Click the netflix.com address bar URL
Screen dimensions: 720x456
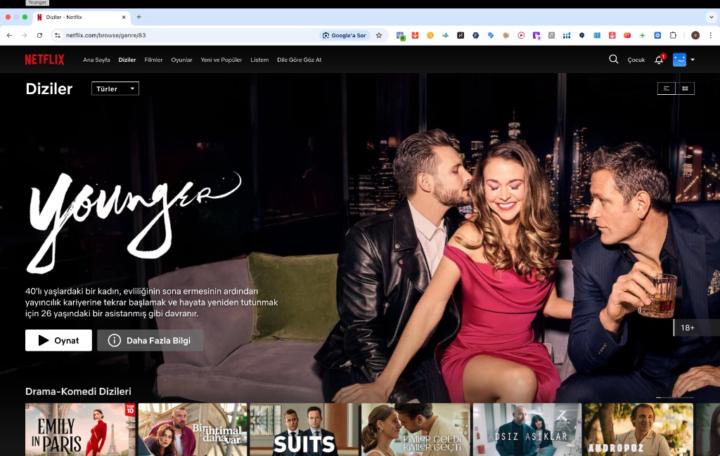click(x=106, y=35)
